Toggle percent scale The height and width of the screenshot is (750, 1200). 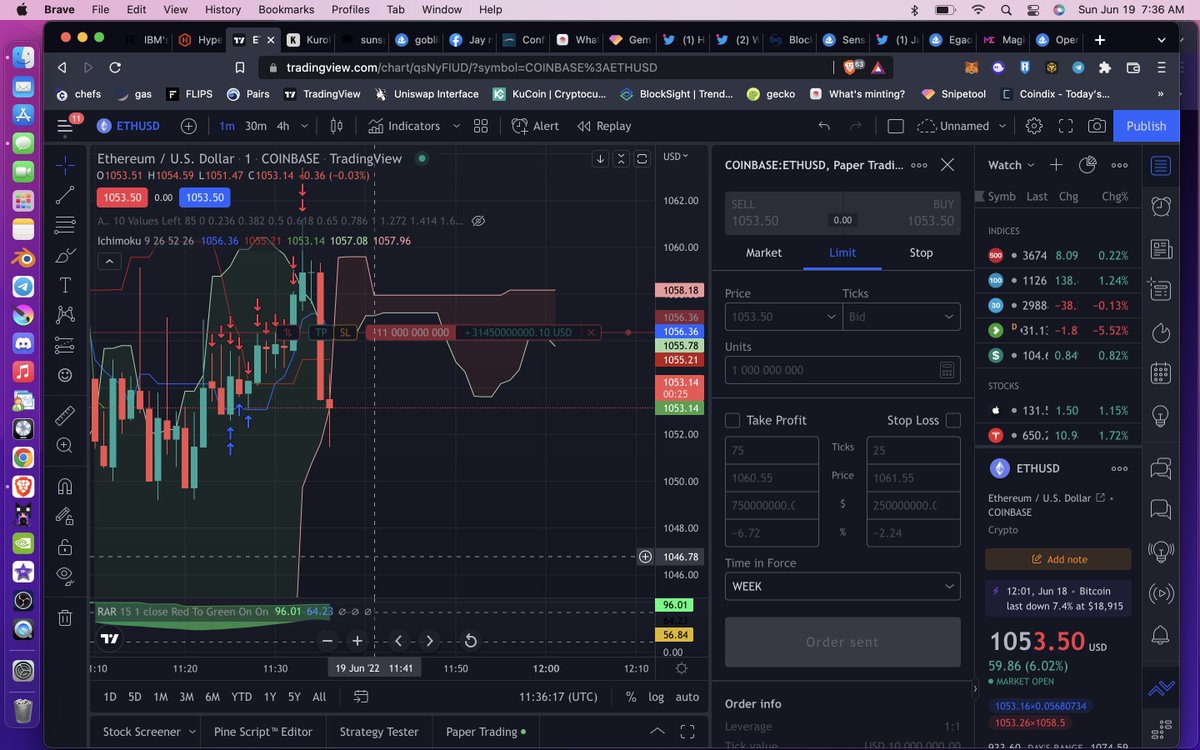pyautogui.click(x=631, y=697)
